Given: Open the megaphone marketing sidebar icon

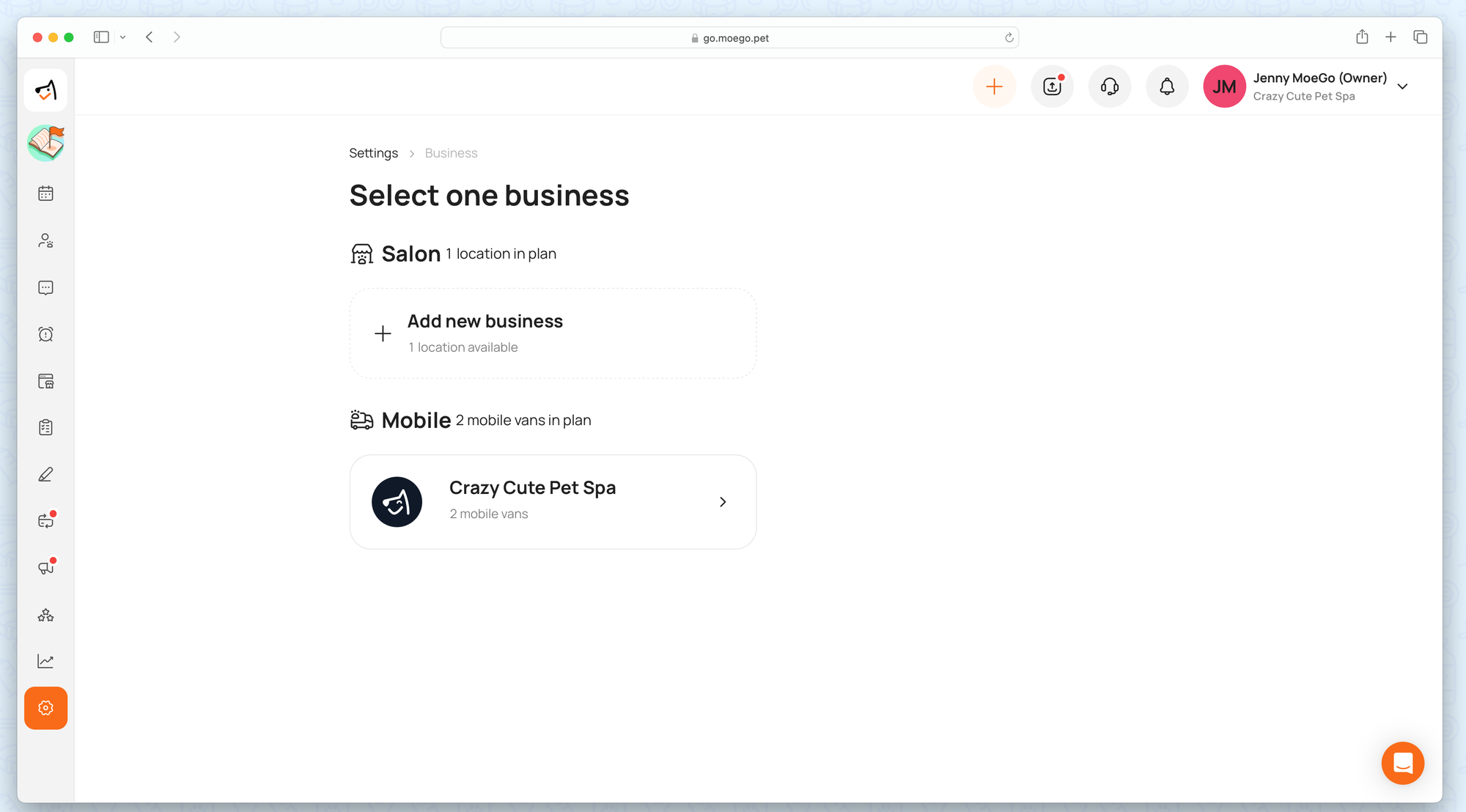Looking at the screenshot, I should point(45,568).
